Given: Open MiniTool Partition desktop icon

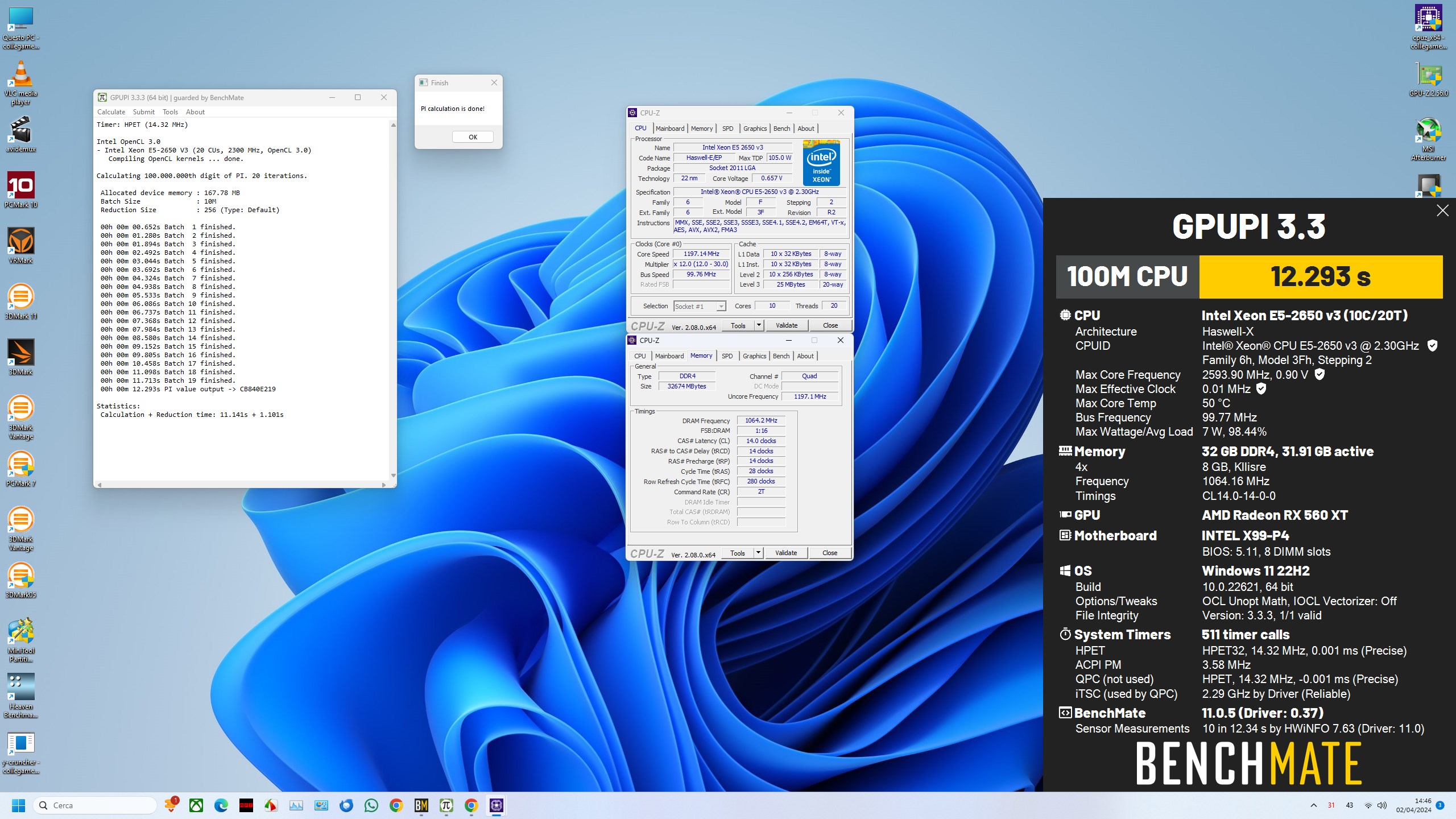Looking at the screenshot, I should tap(20, 640).
